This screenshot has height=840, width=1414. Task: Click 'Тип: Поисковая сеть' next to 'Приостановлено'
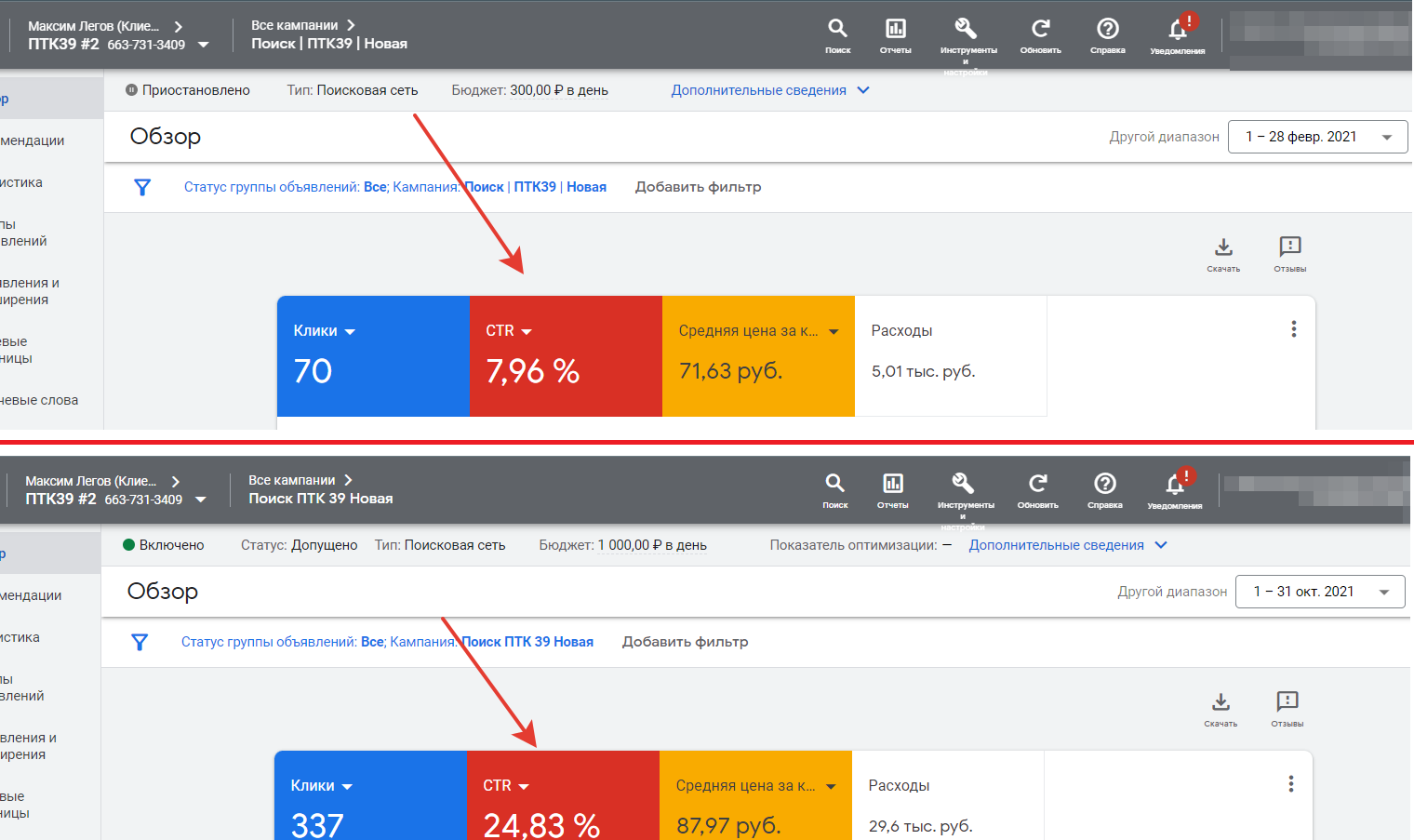pyautogui.click(x=353, y=90)
